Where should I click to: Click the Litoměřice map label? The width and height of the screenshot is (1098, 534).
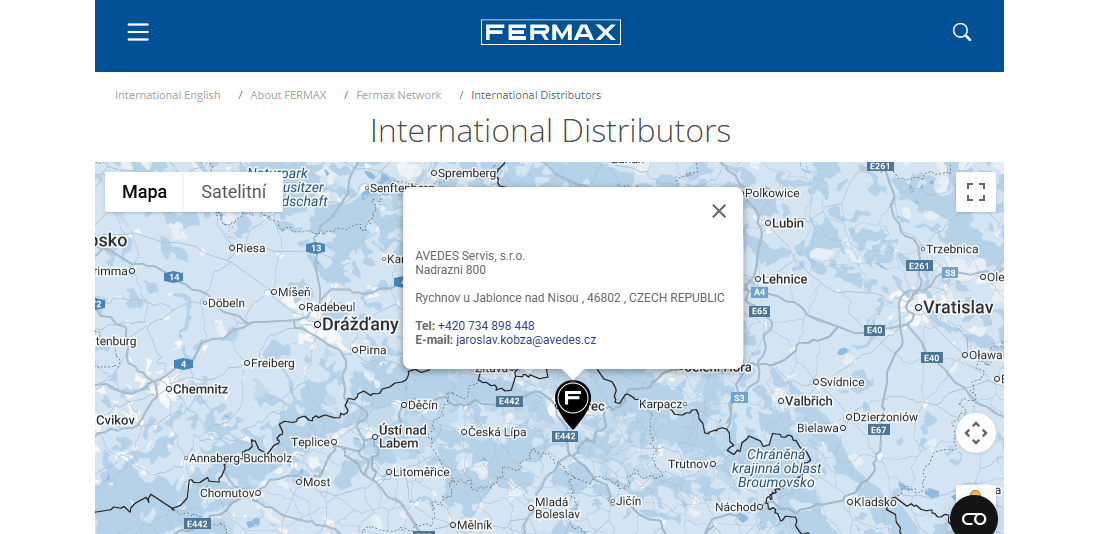421,472
